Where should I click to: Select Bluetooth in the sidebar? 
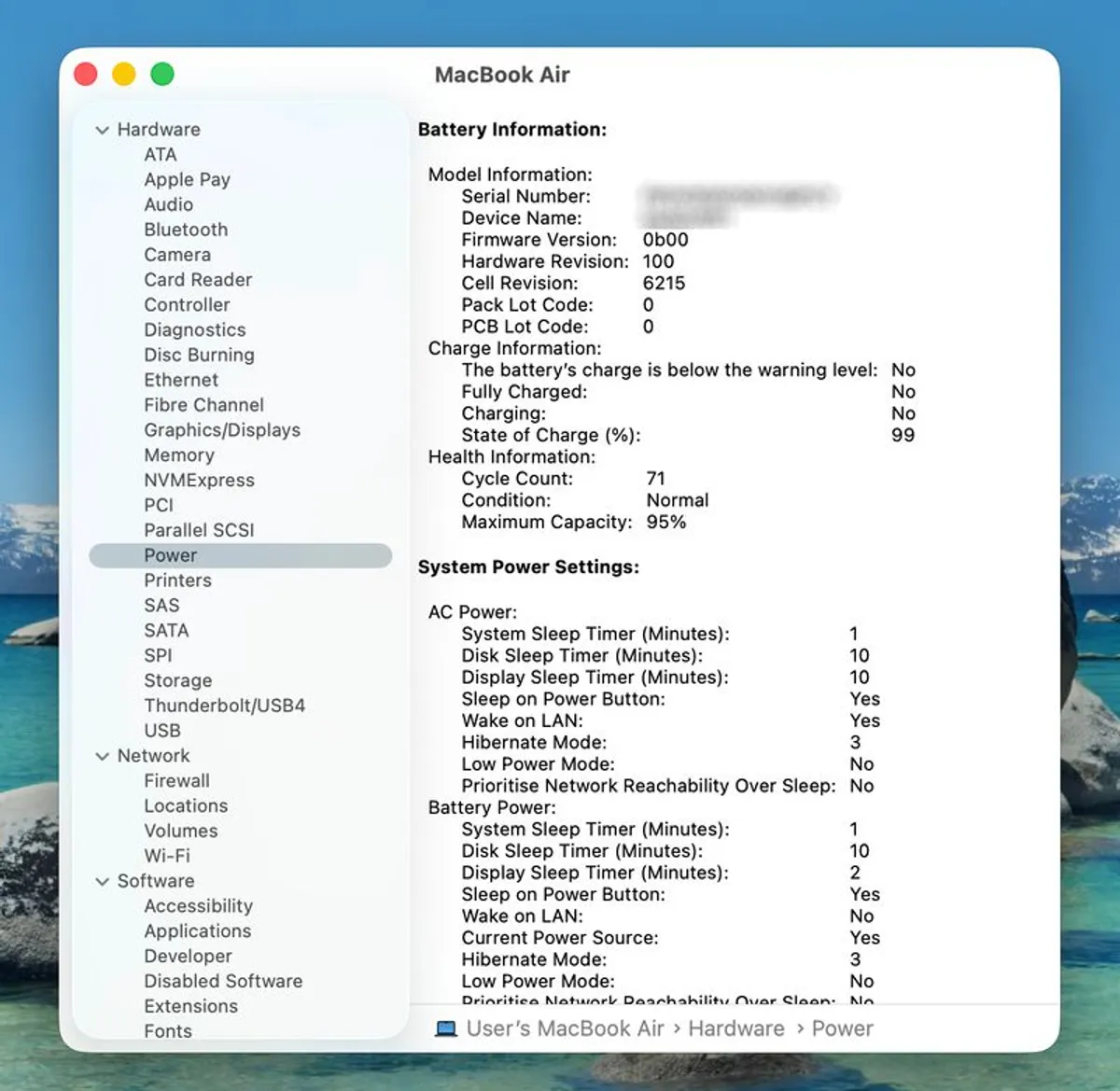pos(186,230)
